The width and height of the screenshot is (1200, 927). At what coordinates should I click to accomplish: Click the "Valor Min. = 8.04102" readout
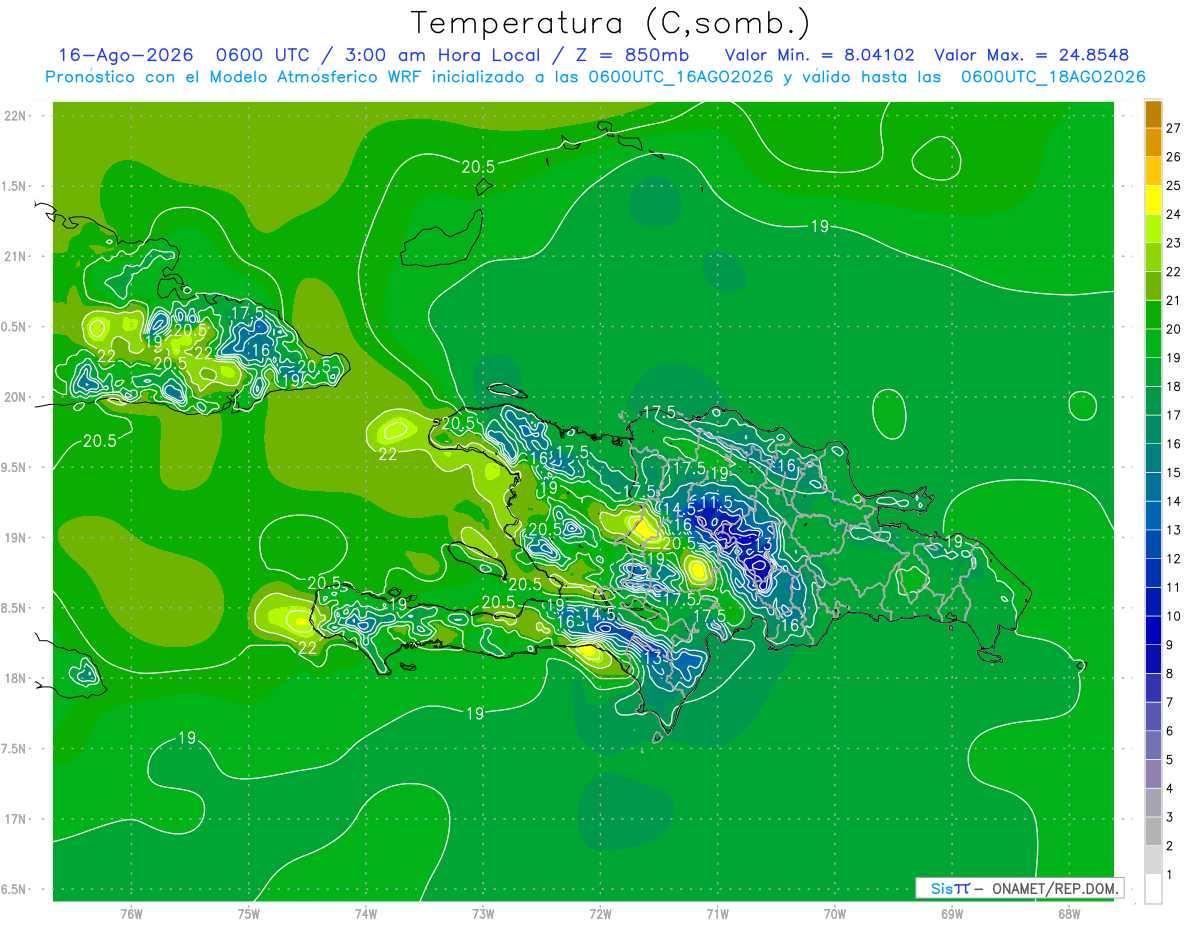(x=819, y=55)
